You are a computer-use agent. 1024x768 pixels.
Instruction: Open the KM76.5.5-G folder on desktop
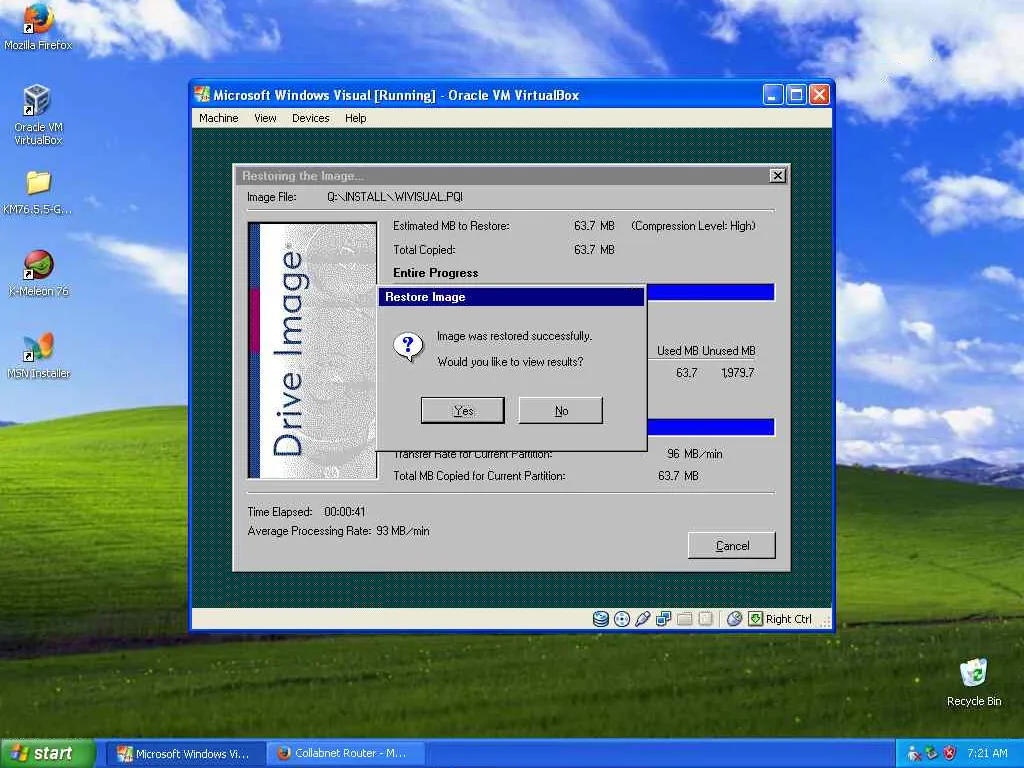click(x=38, y=192)
